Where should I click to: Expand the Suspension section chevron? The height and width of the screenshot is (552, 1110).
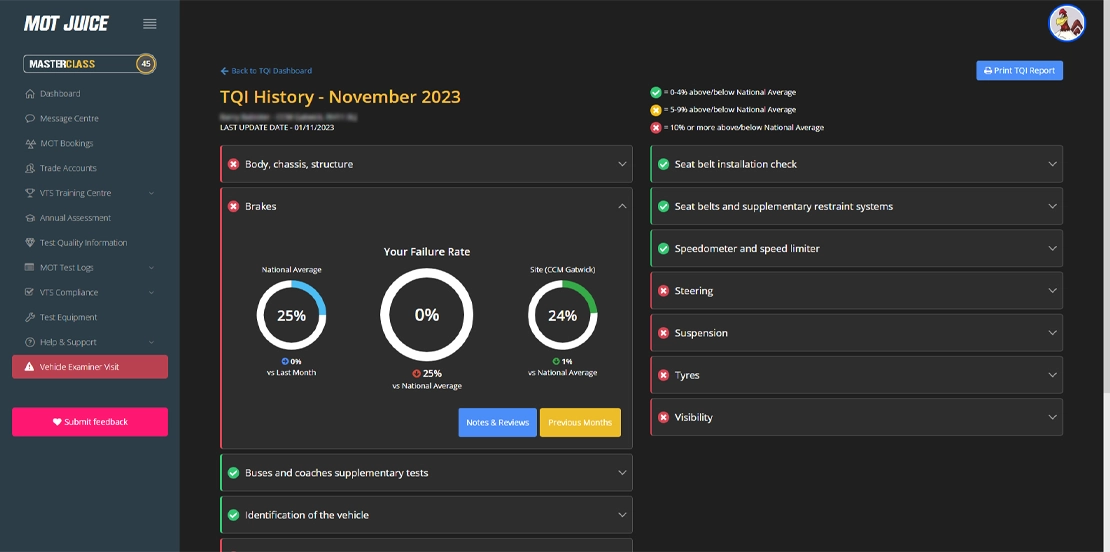(1052, 333)
